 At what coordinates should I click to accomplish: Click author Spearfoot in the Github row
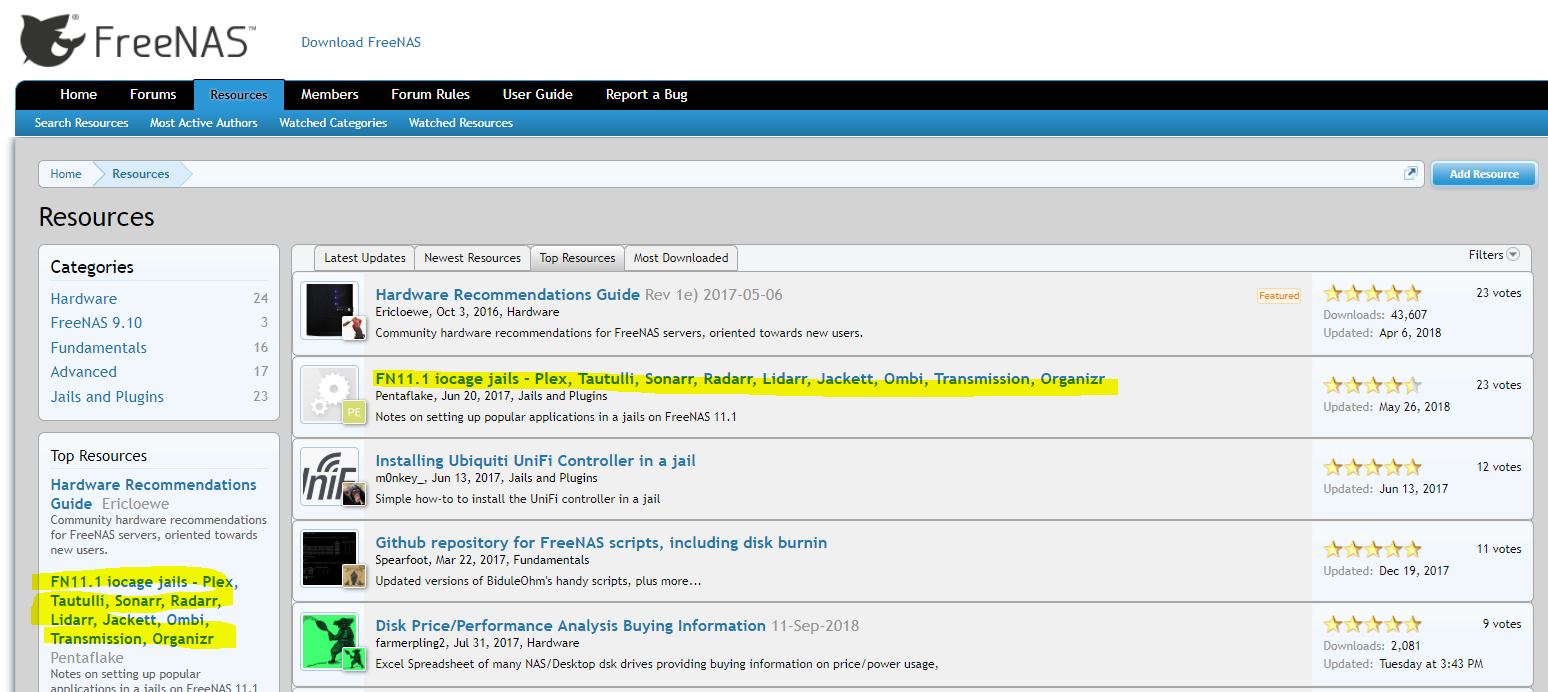coord(402,560)
